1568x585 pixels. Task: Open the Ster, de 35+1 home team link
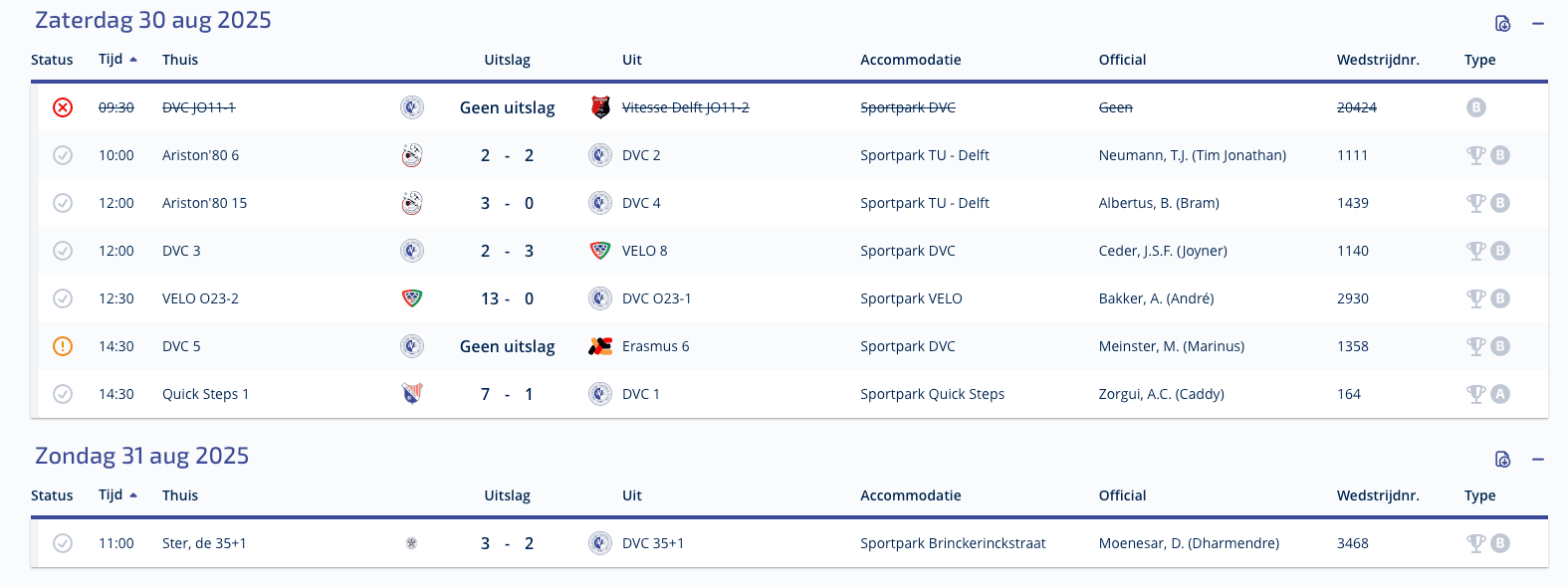coord(204,543)
